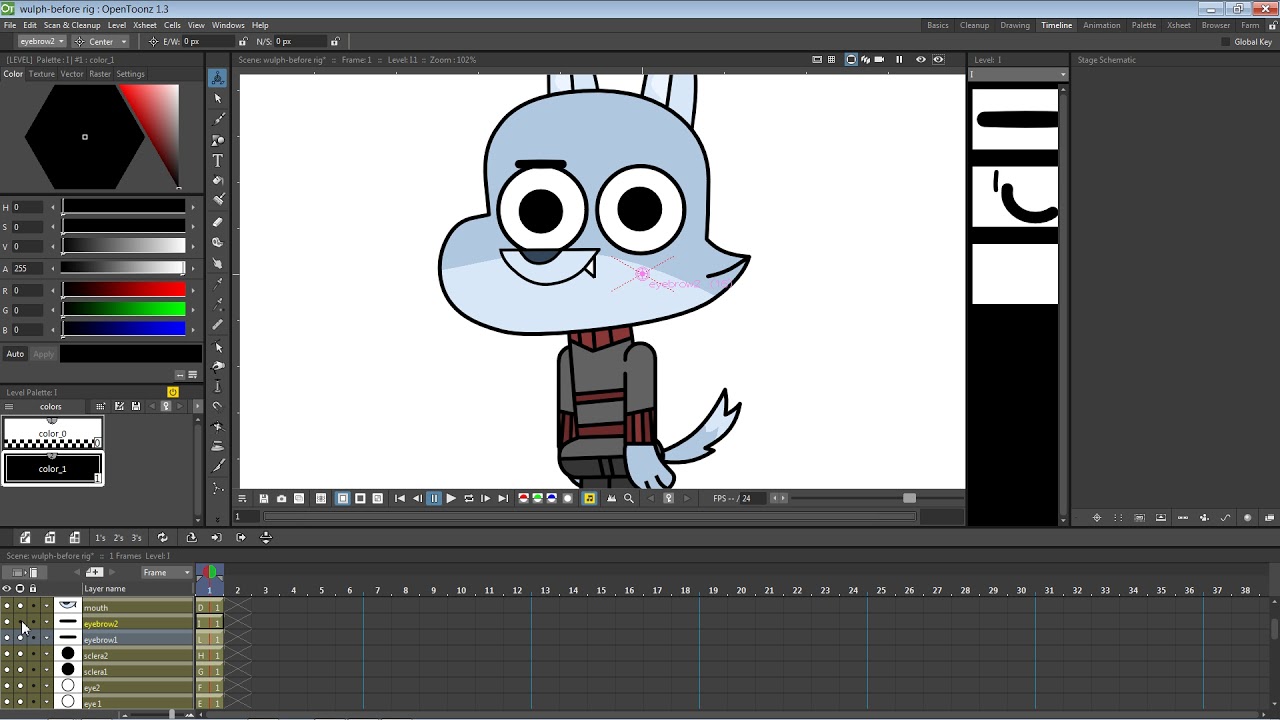Toggle preview visibility of eyebrow2 layer
Screen dimensions: 1280x720
[7, 623]
